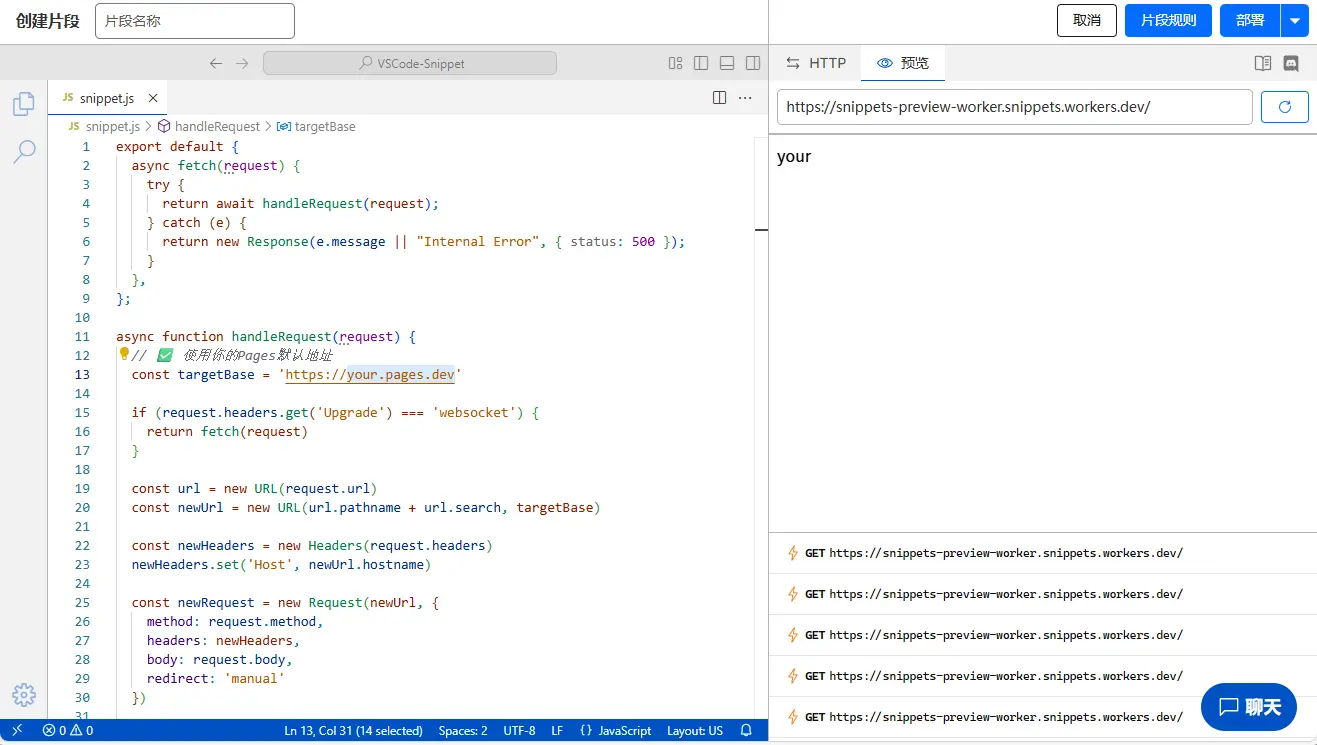Open the documentation book icon

point(1263,63)
